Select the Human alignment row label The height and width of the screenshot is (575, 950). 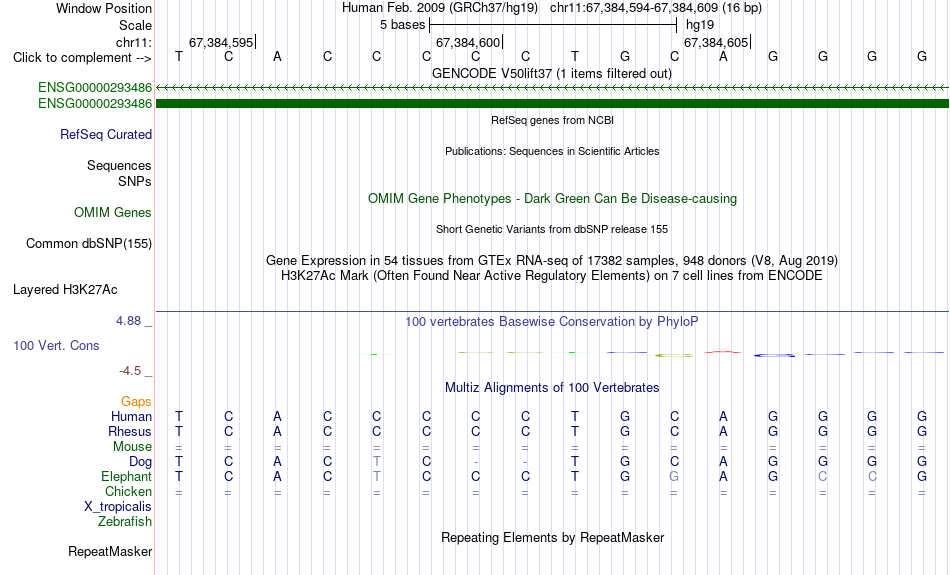point(131,416)
